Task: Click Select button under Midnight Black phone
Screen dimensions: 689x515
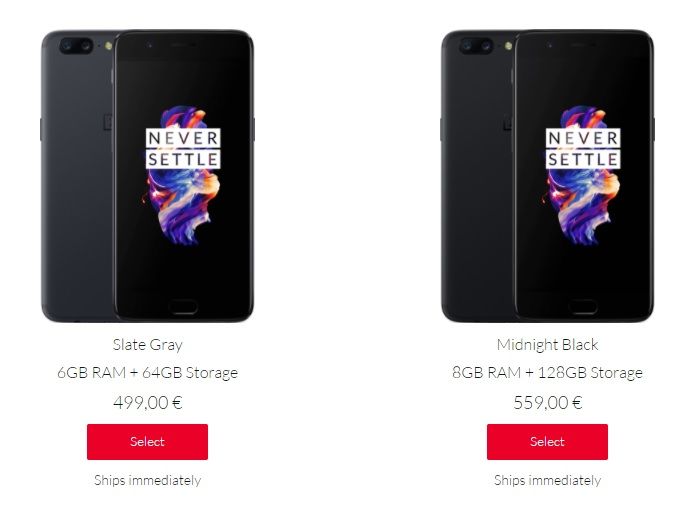Action: (x=547, y=442)
